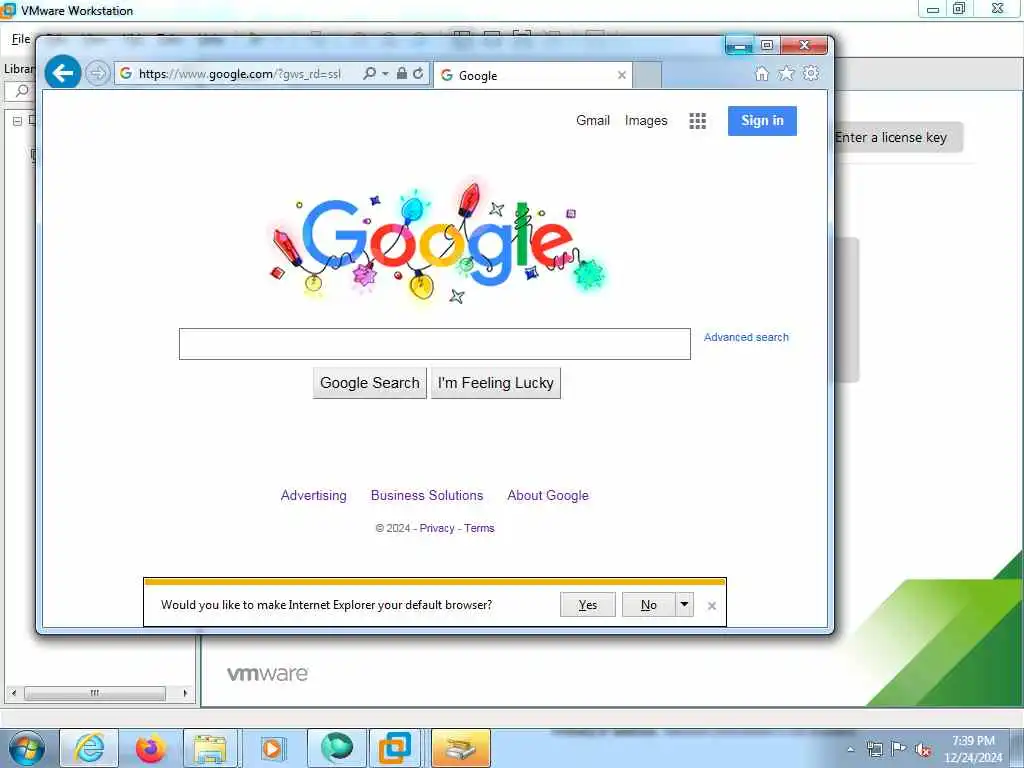Expand the dropdown arrow beside No button
1024x768 pixels.
point(684,605)
